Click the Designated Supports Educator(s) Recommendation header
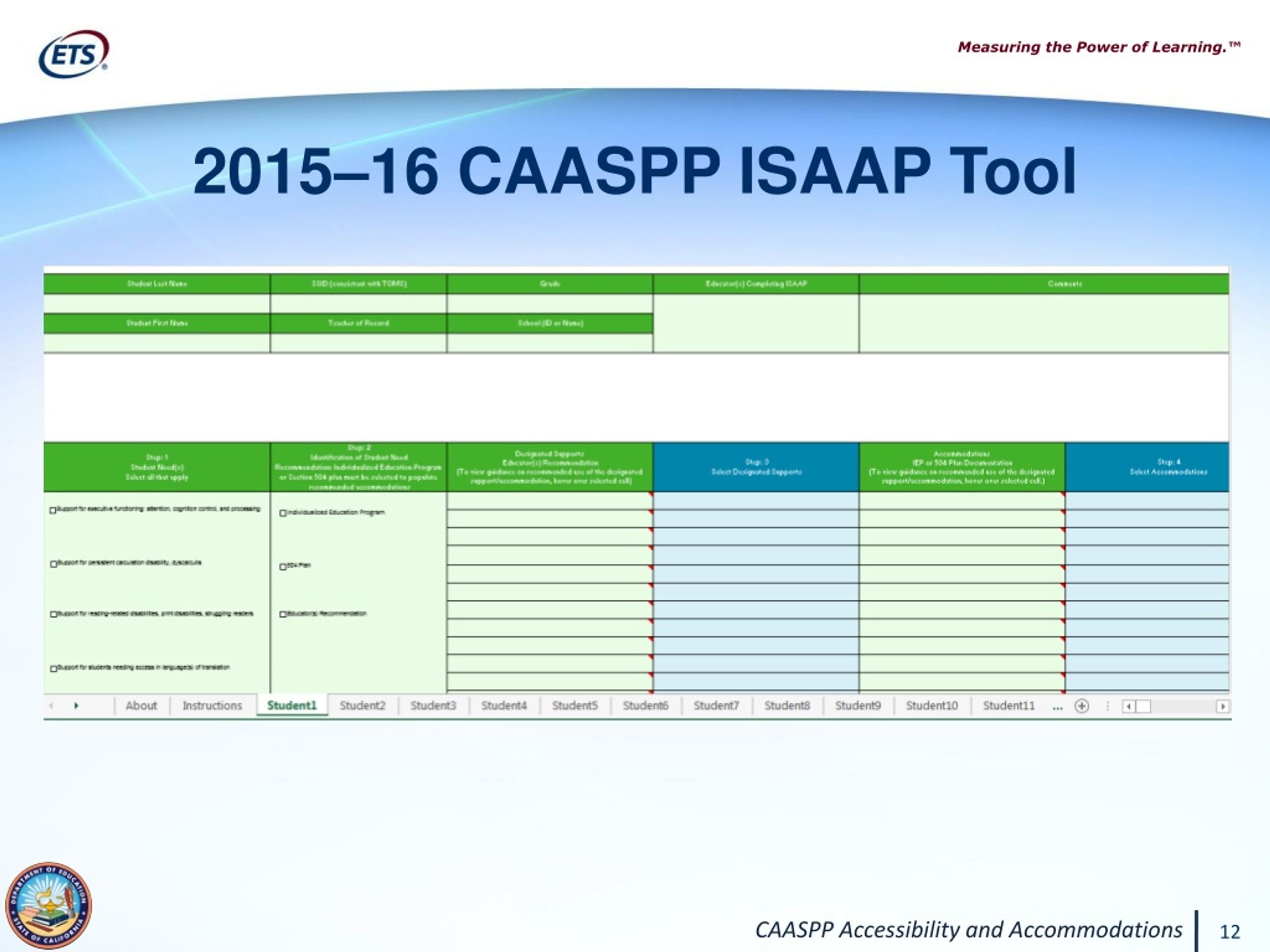The width and height of the screenshot is (1270, 952). coord(550,467)
